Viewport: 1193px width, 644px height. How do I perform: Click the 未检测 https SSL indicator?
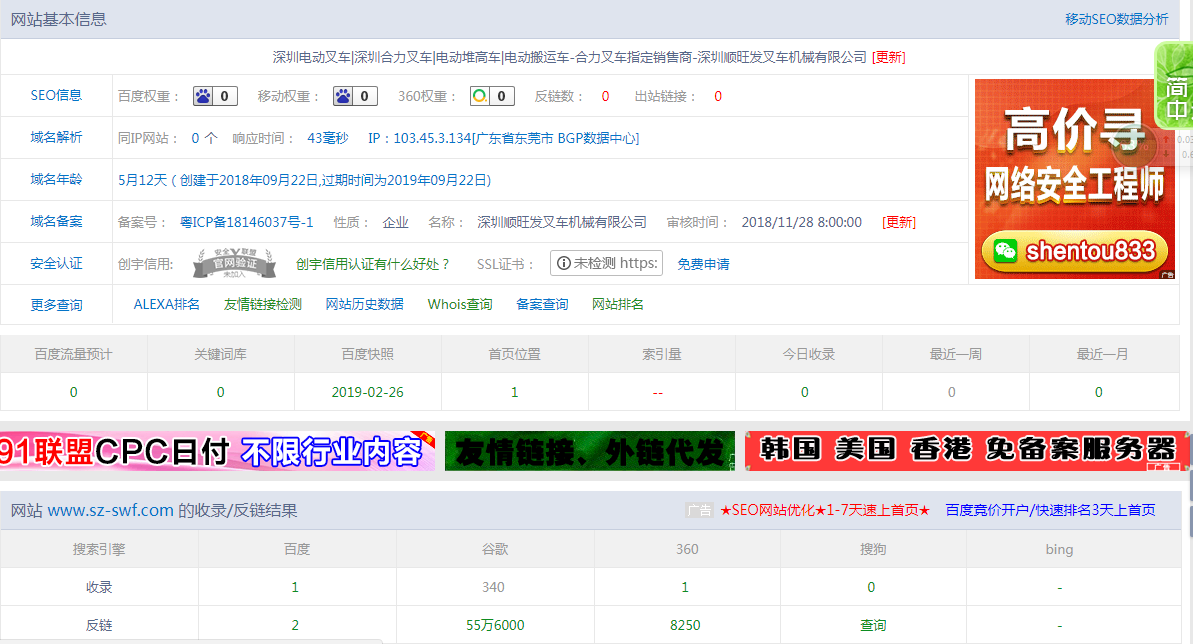coord(606,263)
